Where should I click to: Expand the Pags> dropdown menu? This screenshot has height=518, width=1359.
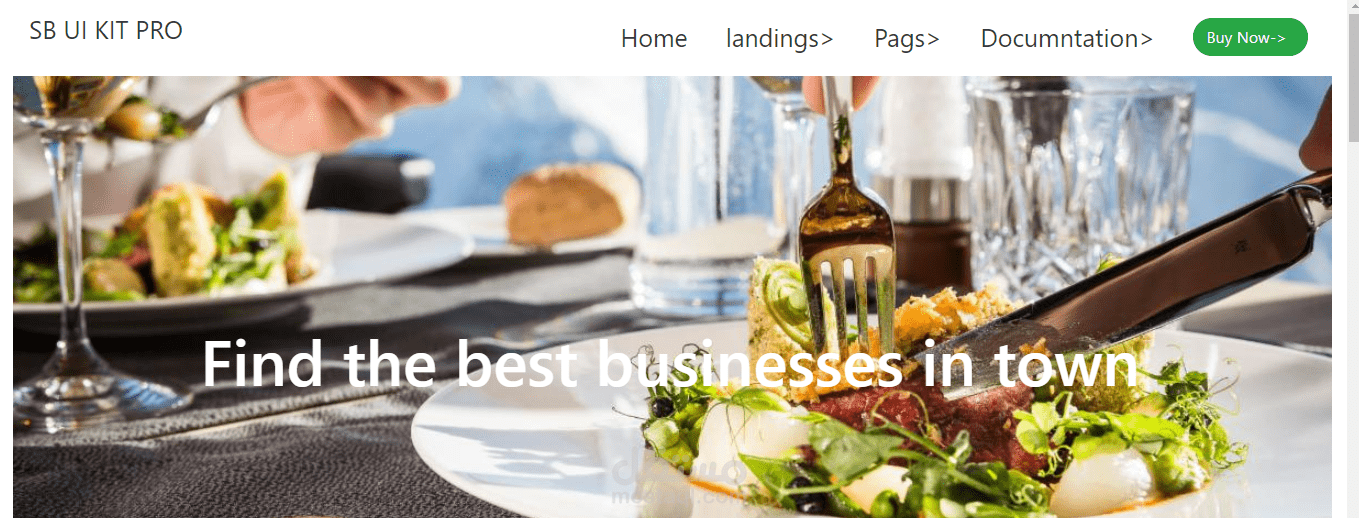pos(907,39)
